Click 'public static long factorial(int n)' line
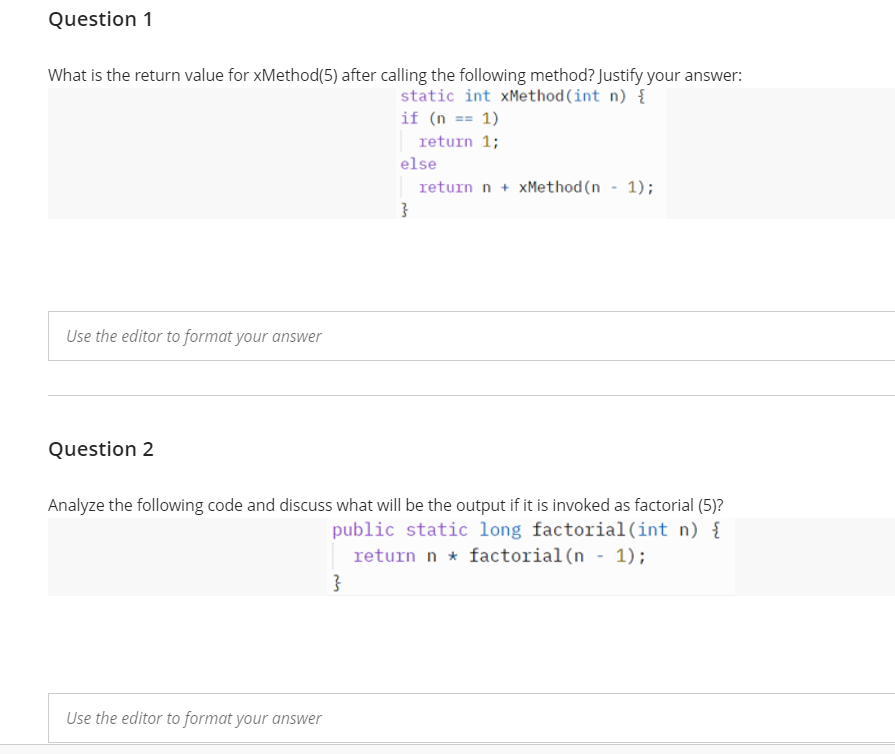The height and width of the screenshot is (754, 895). pyautogui.click(x=521, y=529)
